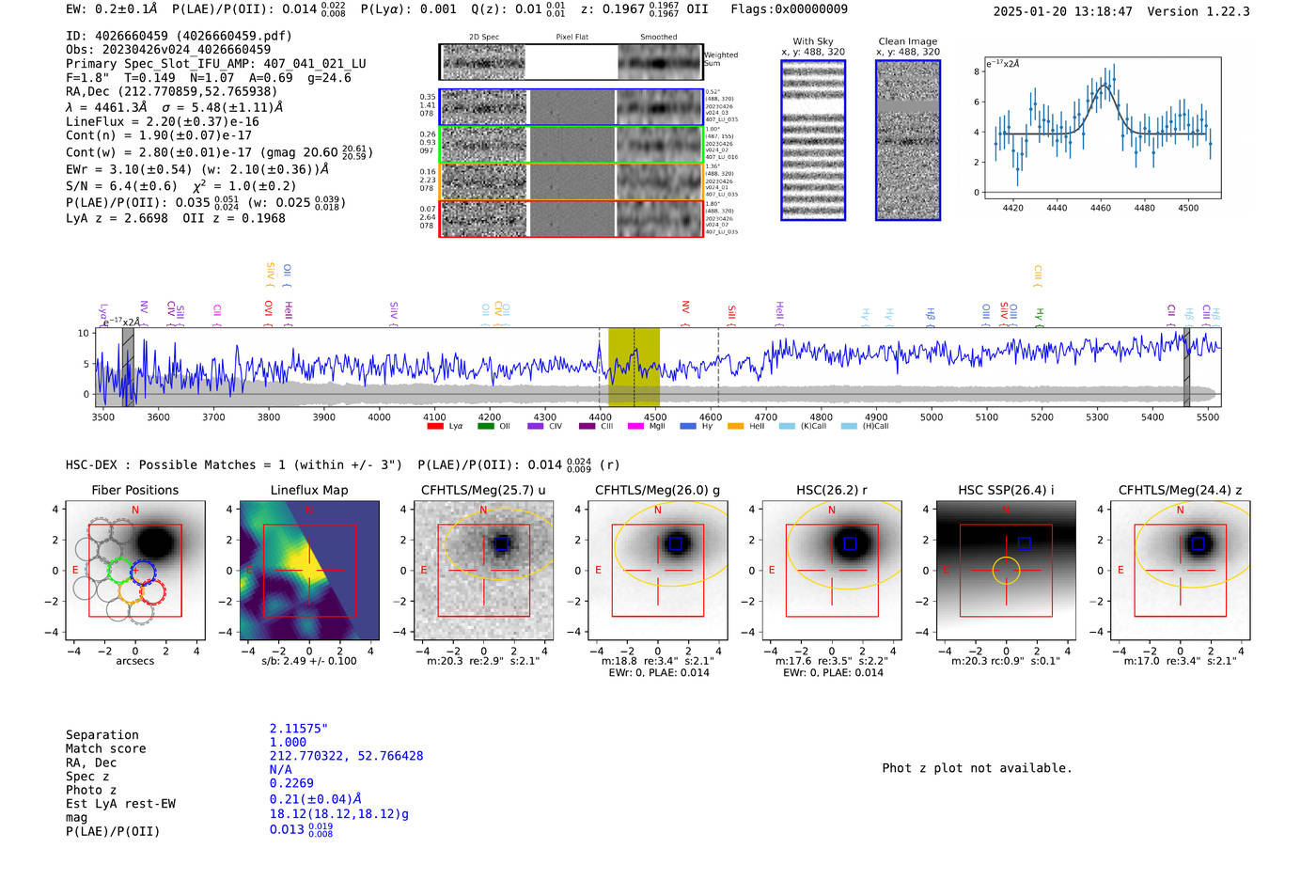
Task: Click the Photo z value 0.2269
Action: coord(291,783)
